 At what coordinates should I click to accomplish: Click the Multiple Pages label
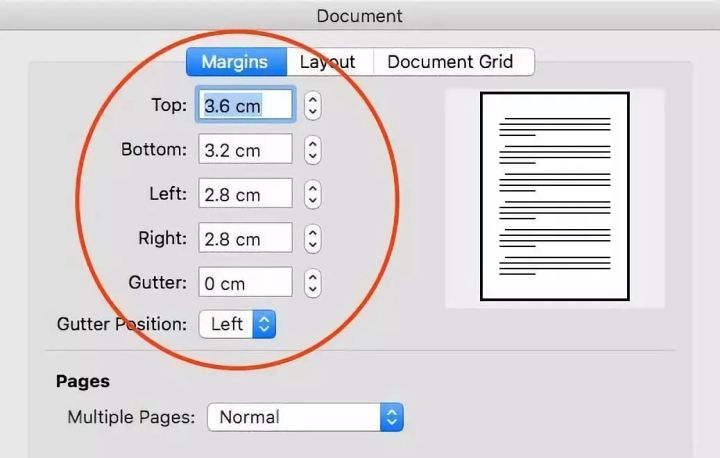point(131,417)
